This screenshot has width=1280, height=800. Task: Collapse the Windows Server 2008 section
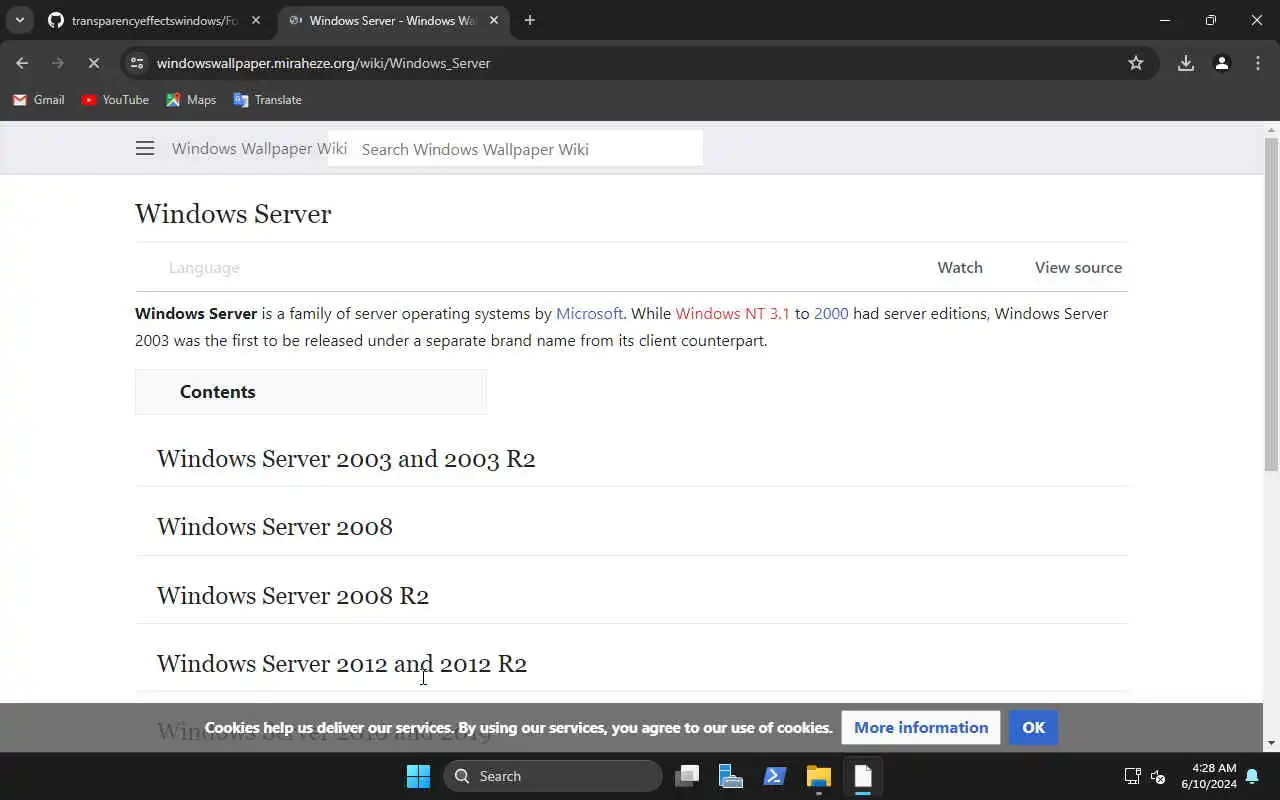pyautogui.click(x=275, y=527)
